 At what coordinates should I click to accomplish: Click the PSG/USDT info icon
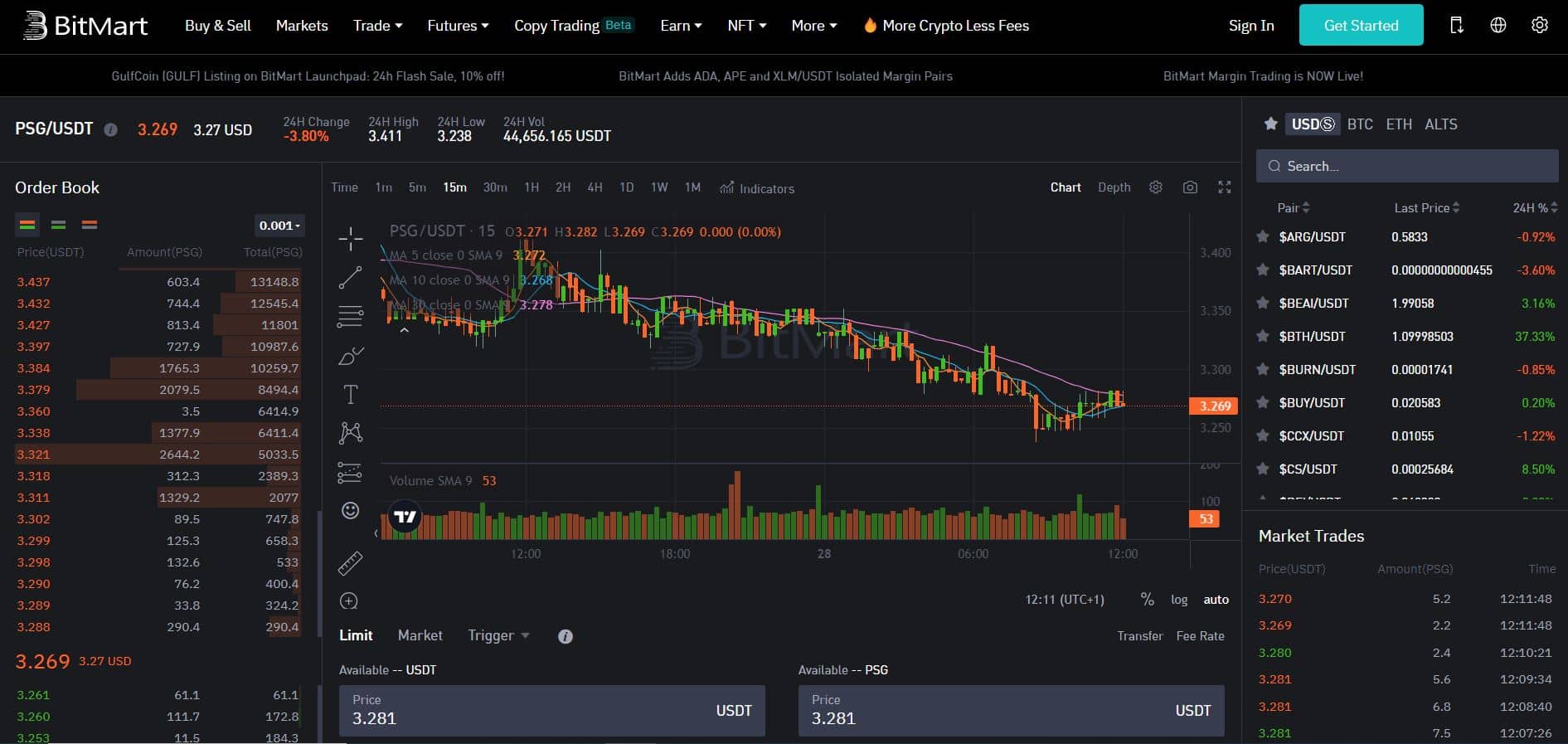click(110, 129)
